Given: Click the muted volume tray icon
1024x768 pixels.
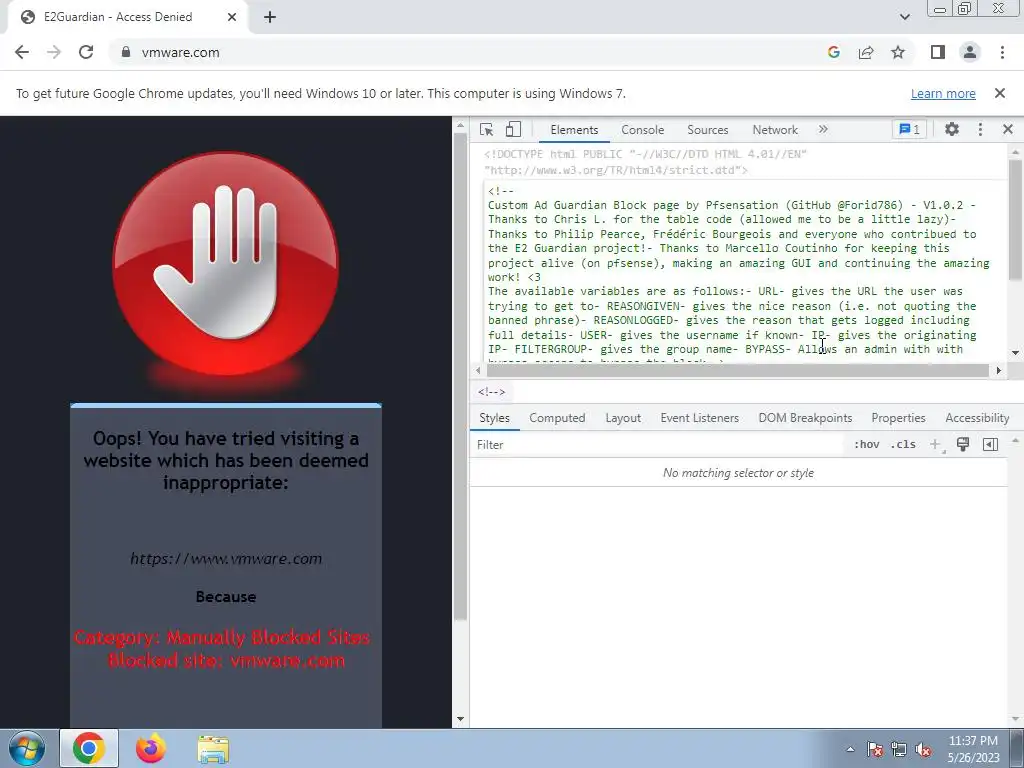Looking at the screenshot, I should coord(923,749).
